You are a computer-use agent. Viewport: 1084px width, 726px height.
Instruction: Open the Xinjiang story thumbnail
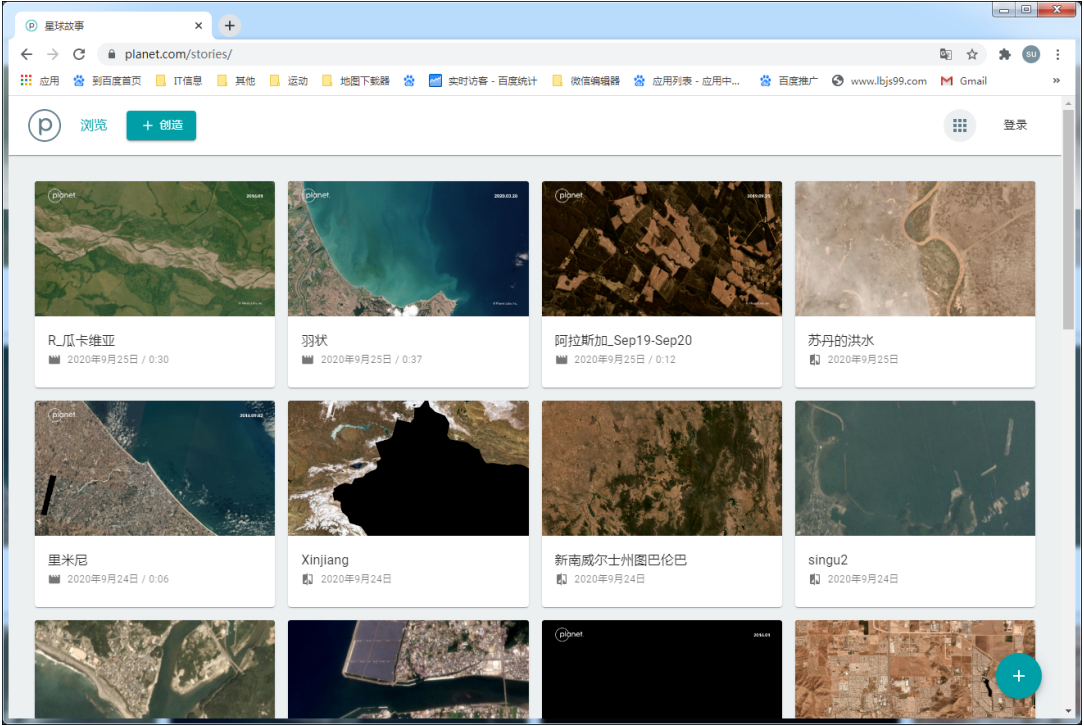tap(408, 468)
